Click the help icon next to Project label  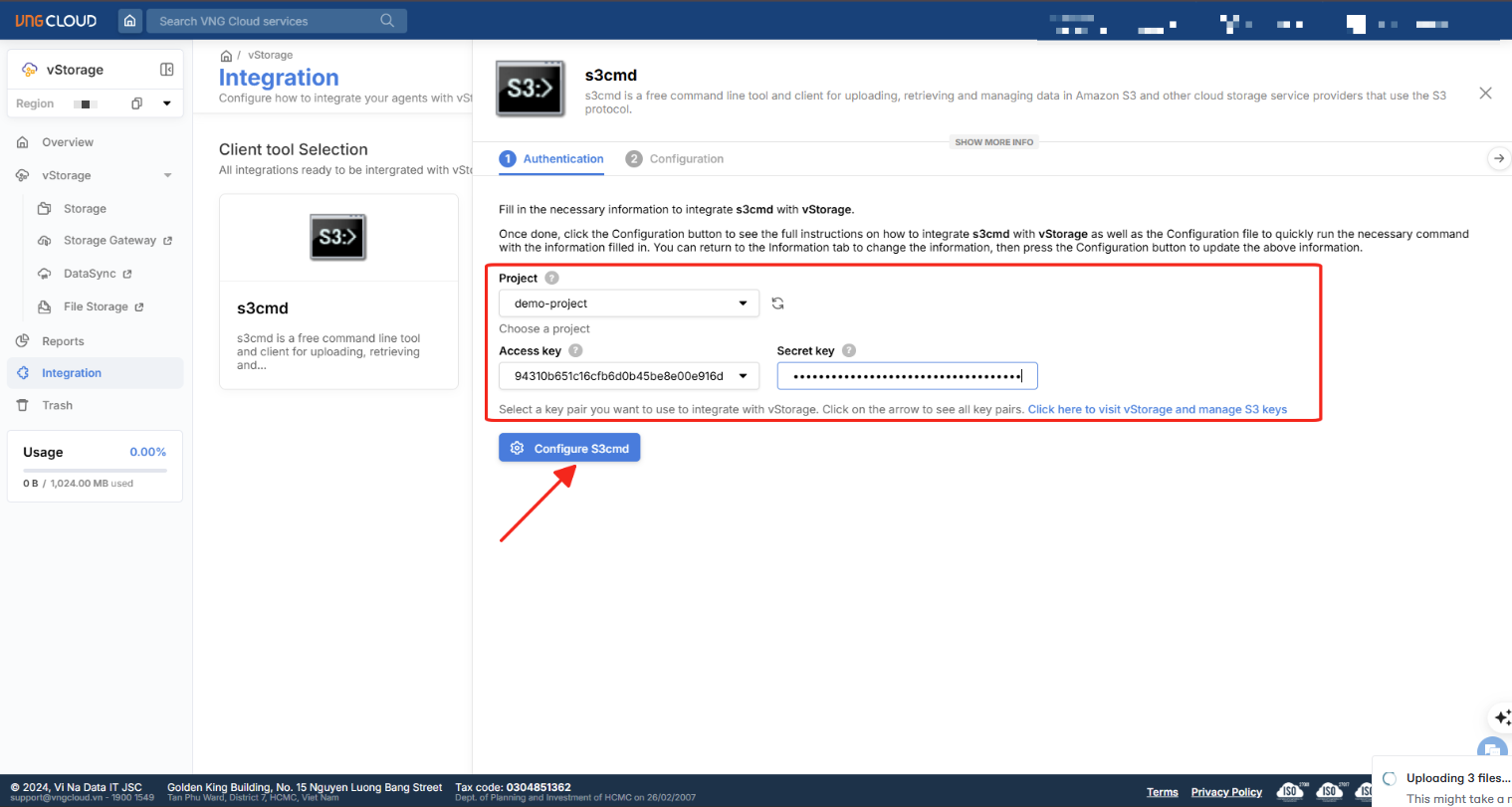pyautogui.click(x=551, y=279)
